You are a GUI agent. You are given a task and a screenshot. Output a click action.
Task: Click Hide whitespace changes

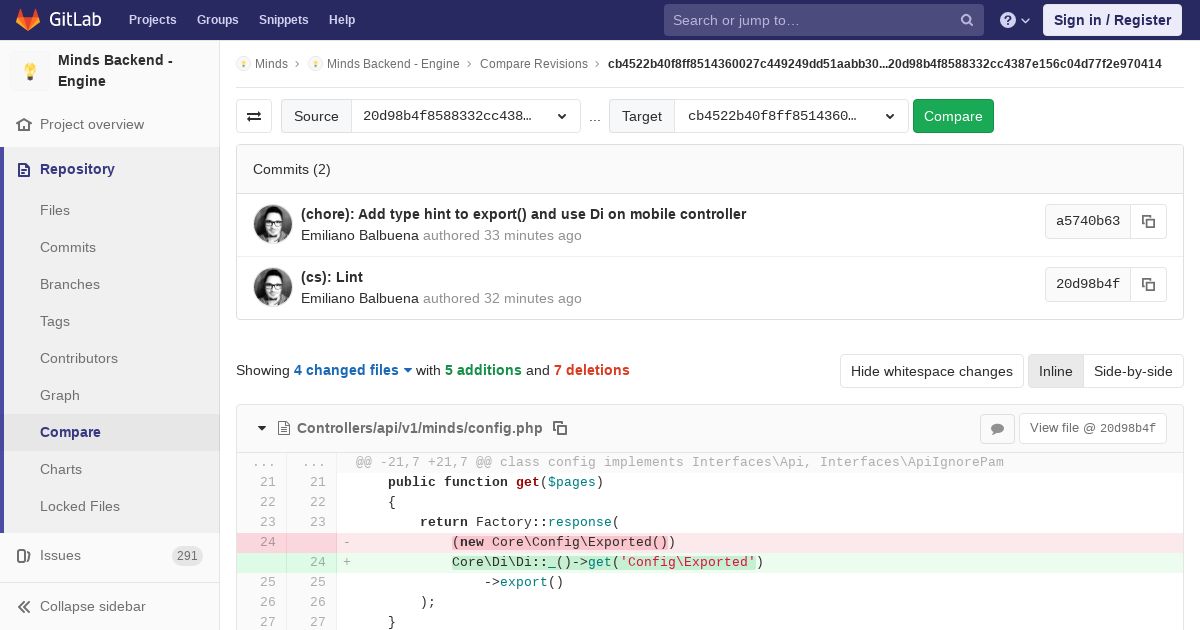[932, 371]
